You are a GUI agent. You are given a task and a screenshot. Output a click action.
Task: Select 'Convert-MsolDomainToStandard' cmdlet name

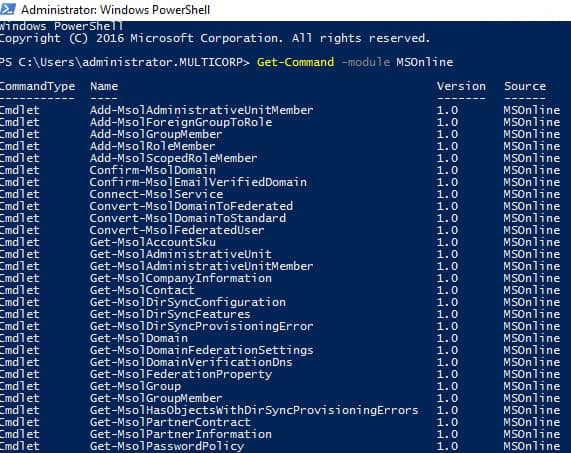point(188,218)
